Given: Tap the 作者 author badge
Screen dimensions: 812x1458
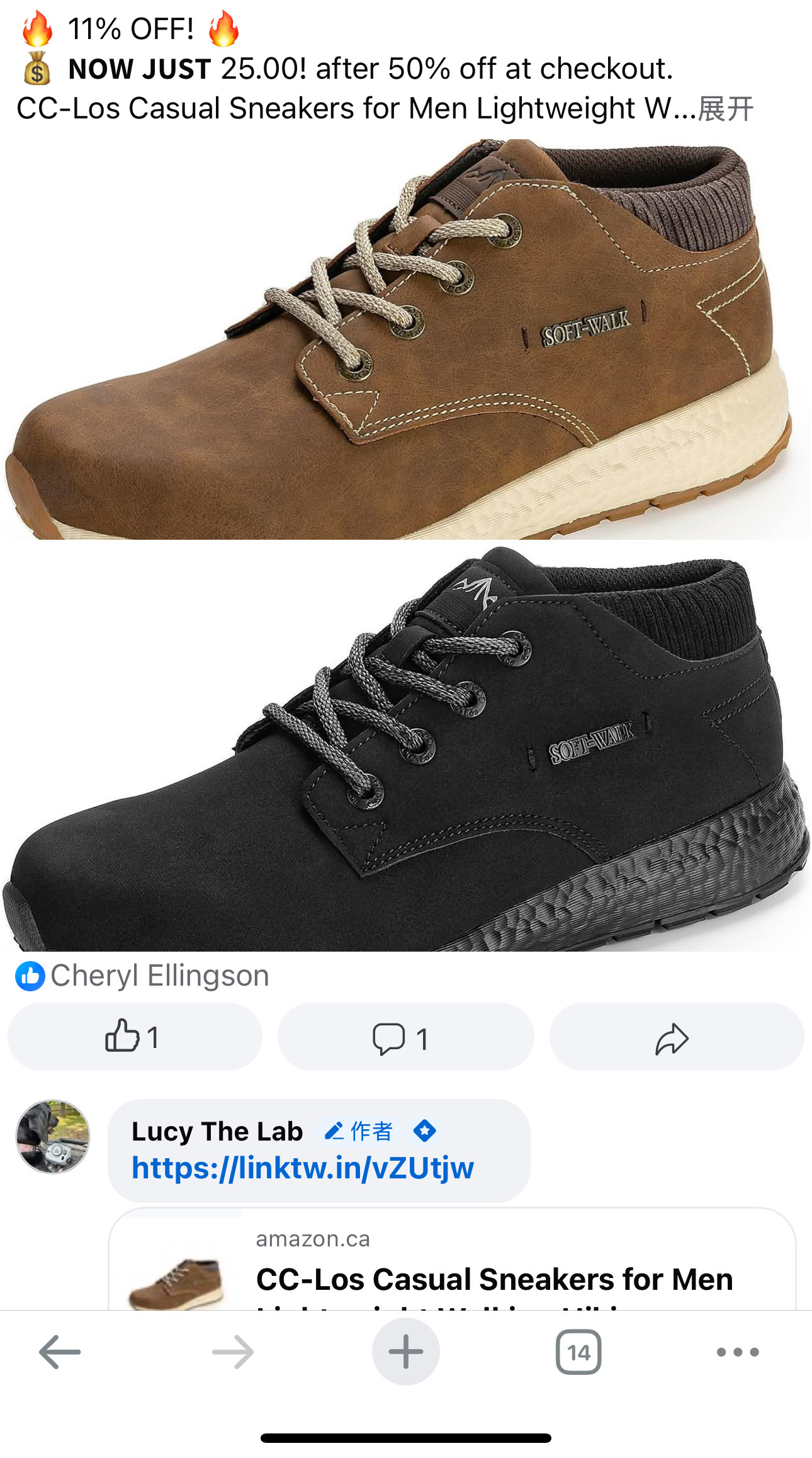Looking at the screenshot, I should [359, 1131].
